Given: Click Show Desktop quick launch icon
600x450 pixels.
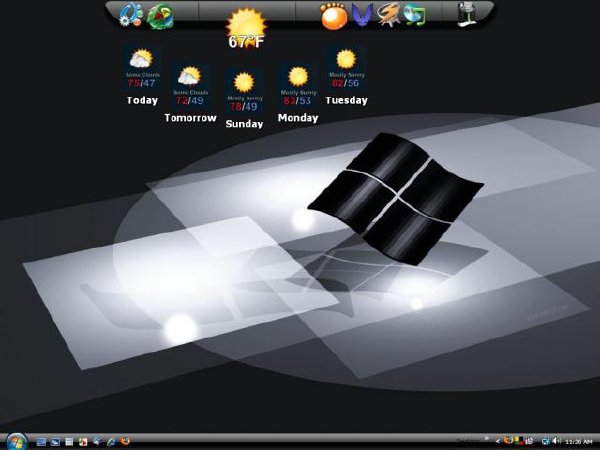Looking at the screenshot, I should (41, 442).
